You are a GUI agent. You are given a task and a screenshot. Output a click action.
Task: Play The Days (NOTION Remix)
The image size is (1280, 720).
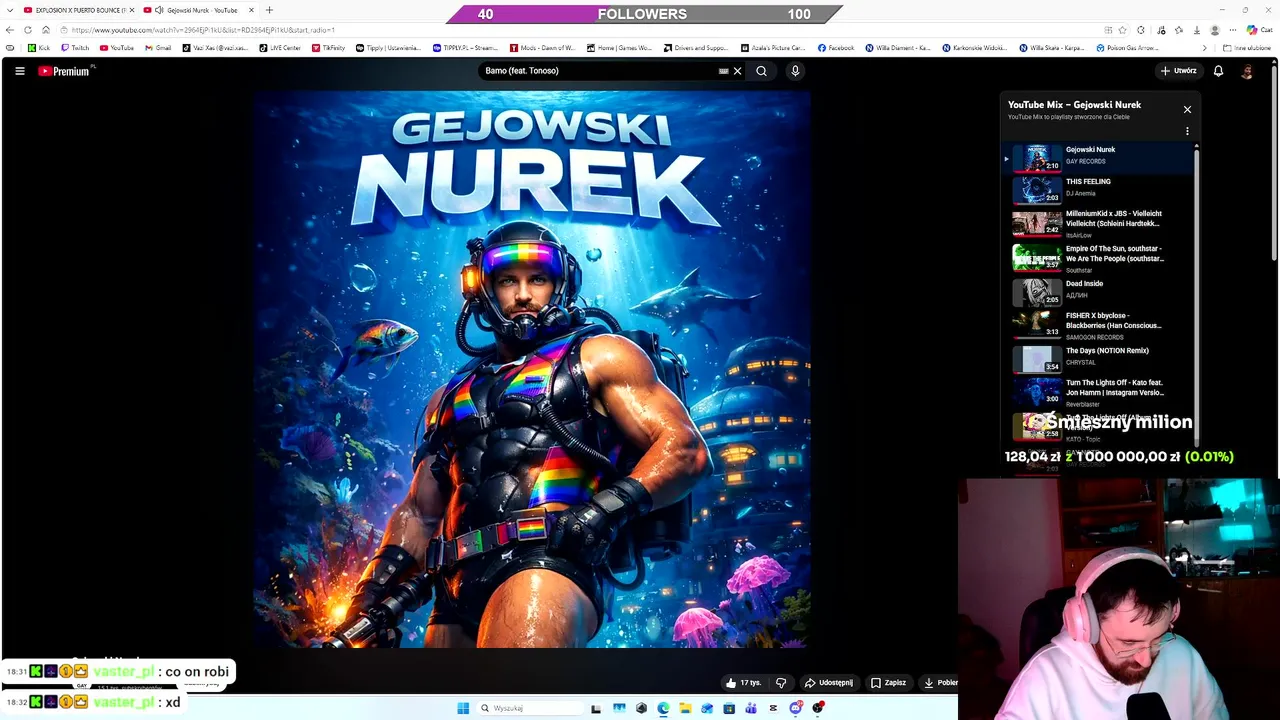1098,358
